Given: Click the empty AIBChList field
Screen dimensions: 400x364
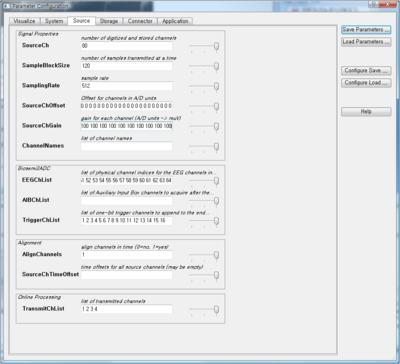Looking at the screenshot, I should 126,201.
